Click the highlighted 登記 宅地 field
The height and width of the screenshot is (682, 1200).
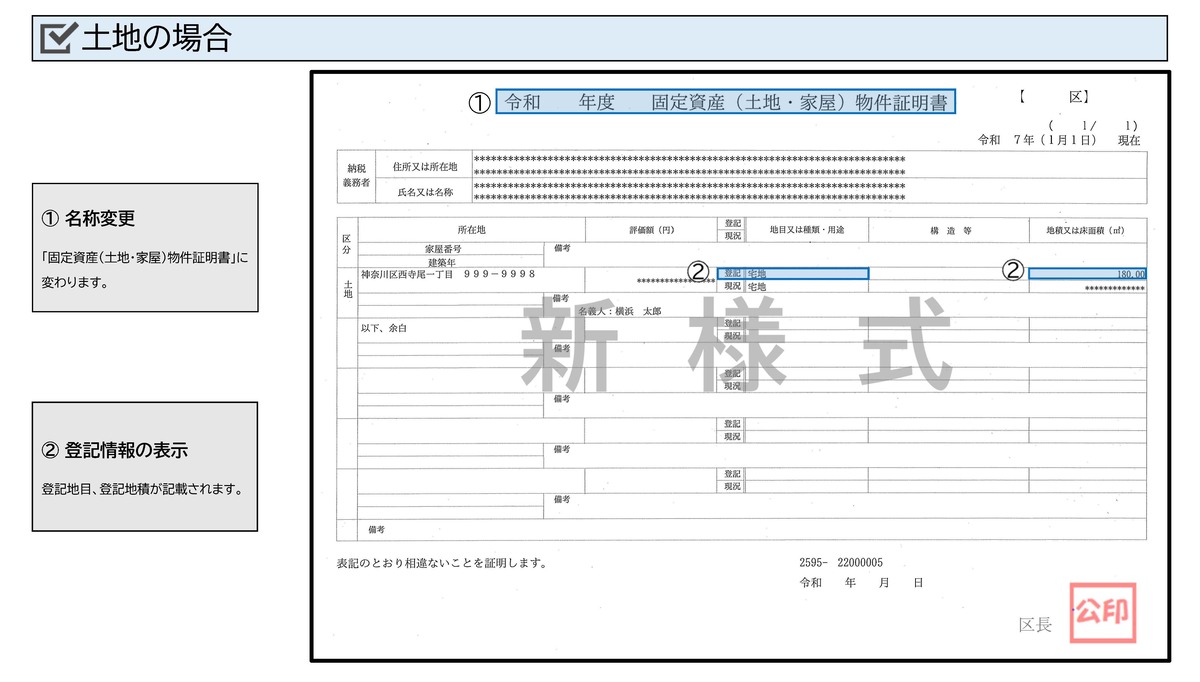pyautogui.click(x=793, y=273)
